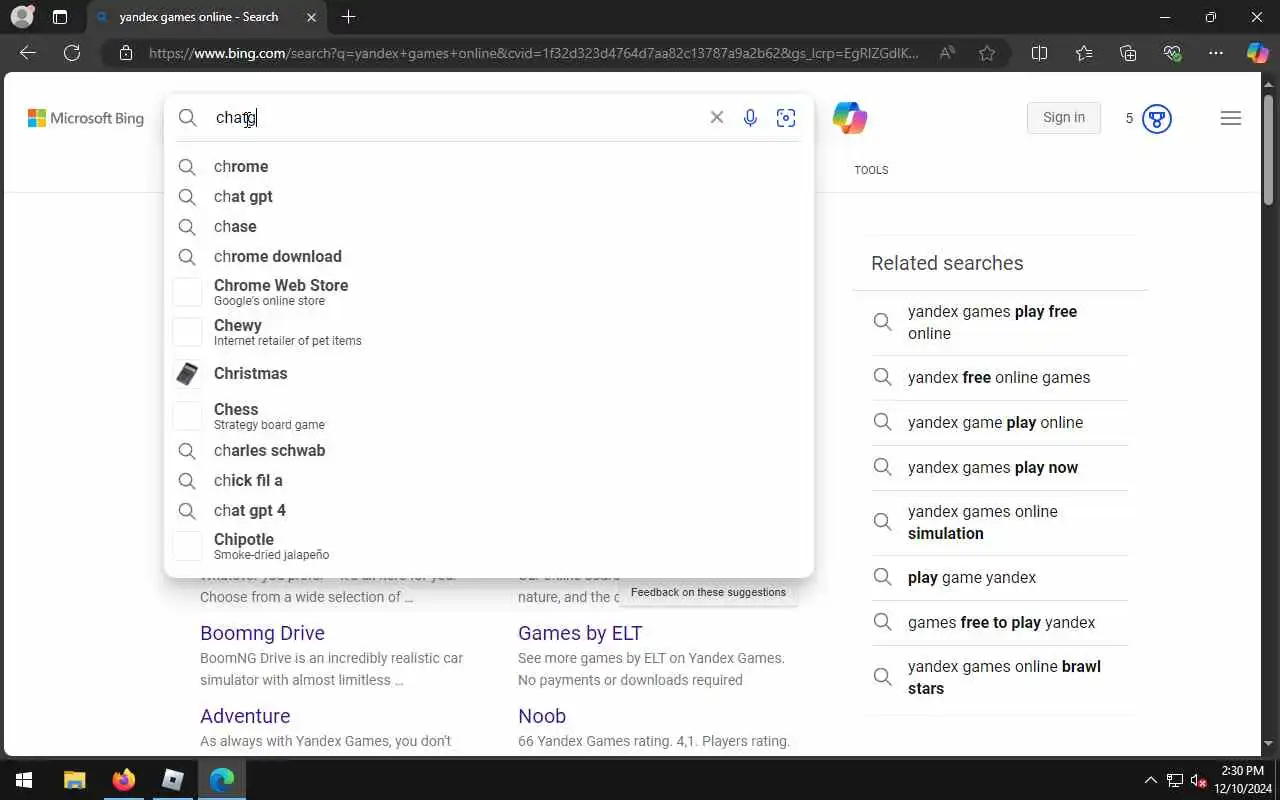
Task: Pick Chess strategy board game suggestion
Action: point(489,415)
